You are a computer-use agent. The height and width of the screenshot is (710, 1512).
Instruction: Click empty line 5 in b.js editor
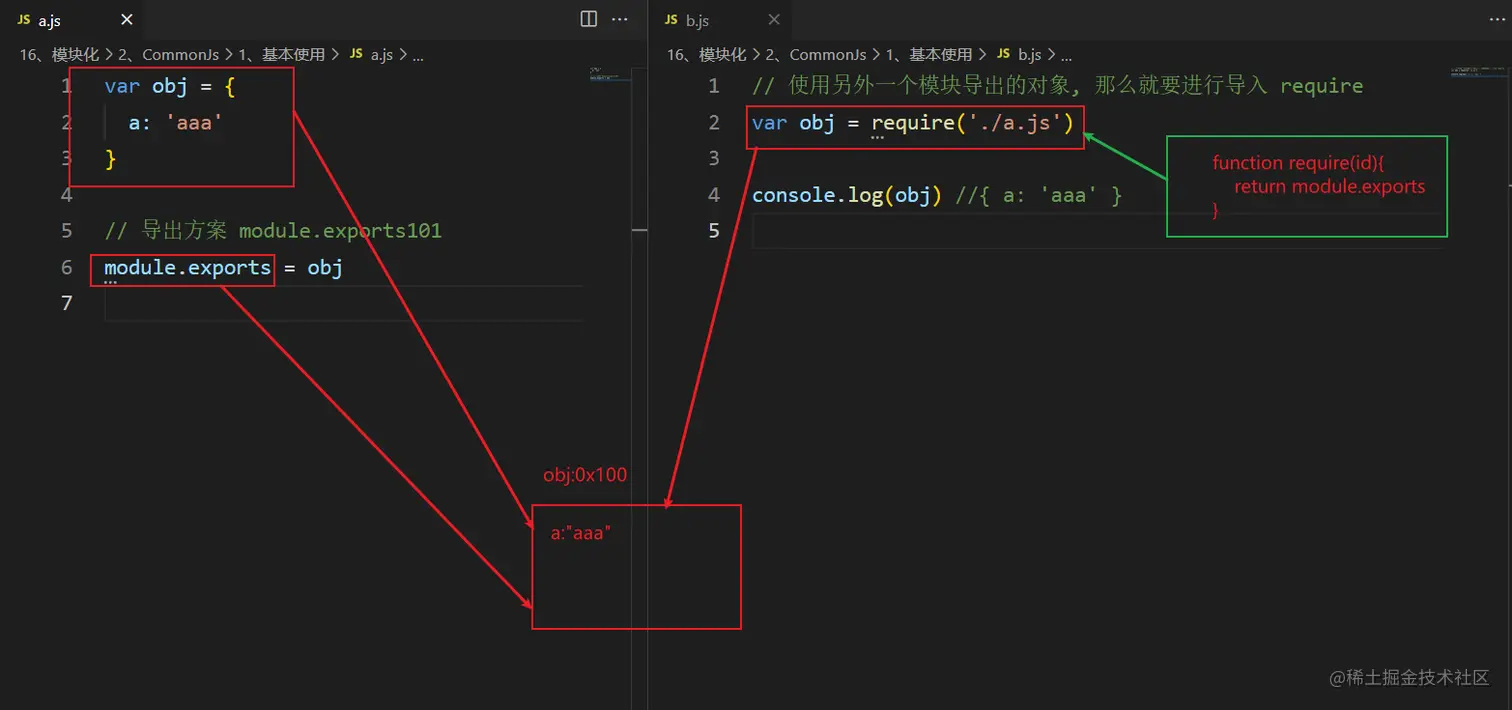1097,231
